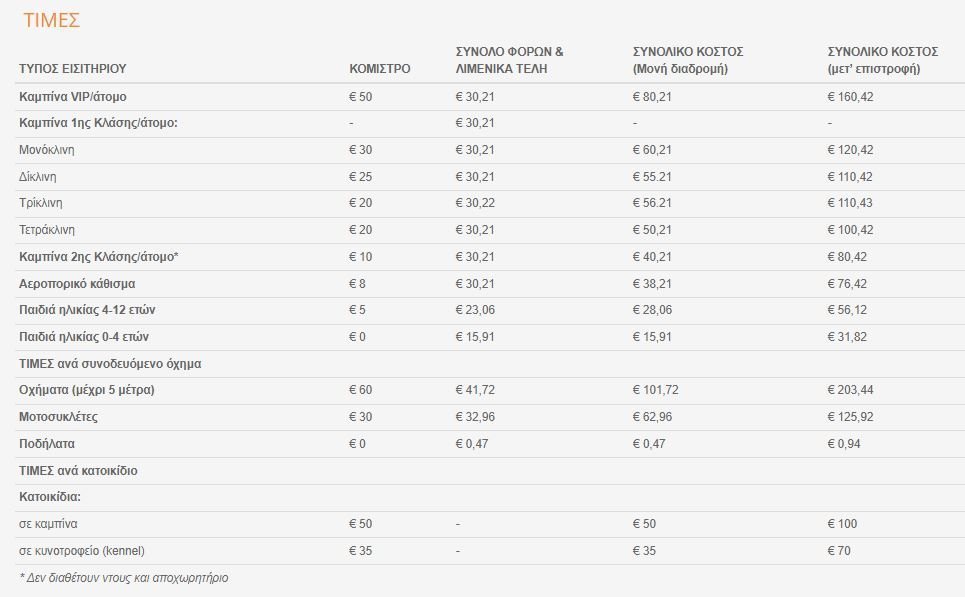965x597 pixels.
Task: Click the Μοτοσυκλέτες row label
Action: tap(58, 417)
